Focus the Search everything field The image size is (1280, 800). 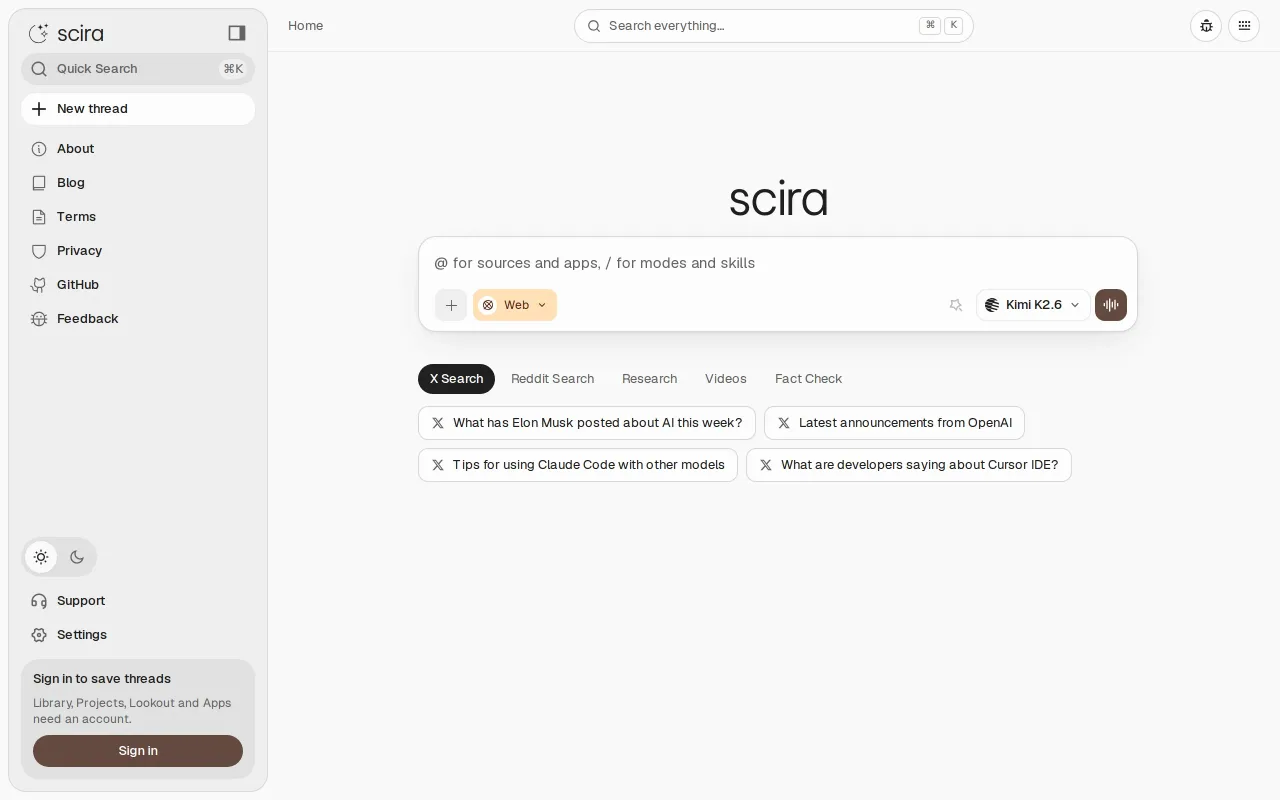pos(773,26)
